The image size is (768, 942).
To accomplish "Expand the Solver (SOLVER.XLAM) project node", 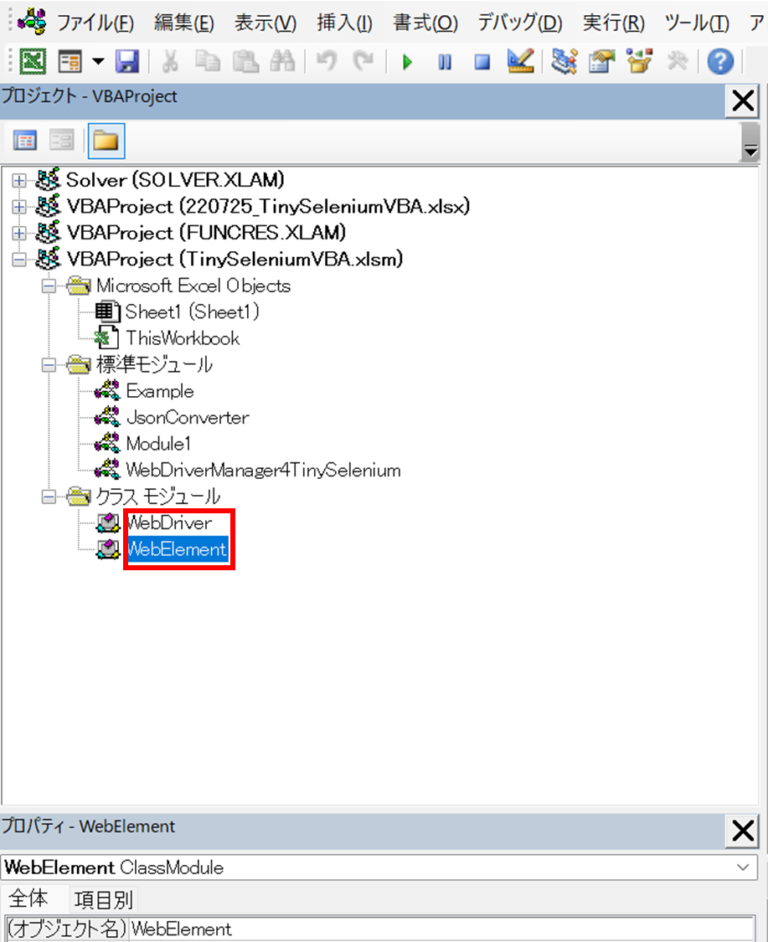I will [19, 180].
